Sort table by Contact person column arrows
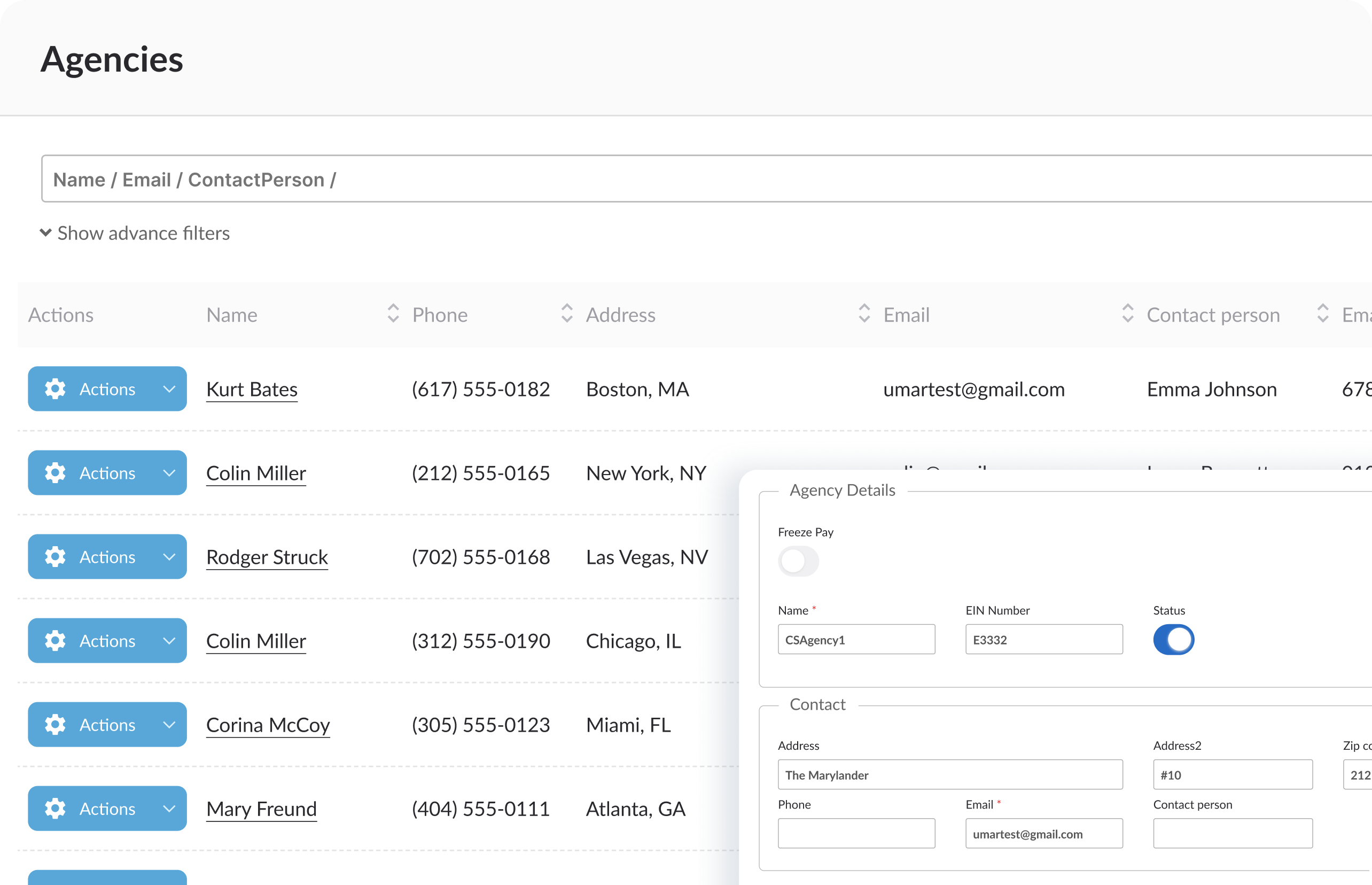This screenshot has height=885, width=1372. [x=1323, y=314]
